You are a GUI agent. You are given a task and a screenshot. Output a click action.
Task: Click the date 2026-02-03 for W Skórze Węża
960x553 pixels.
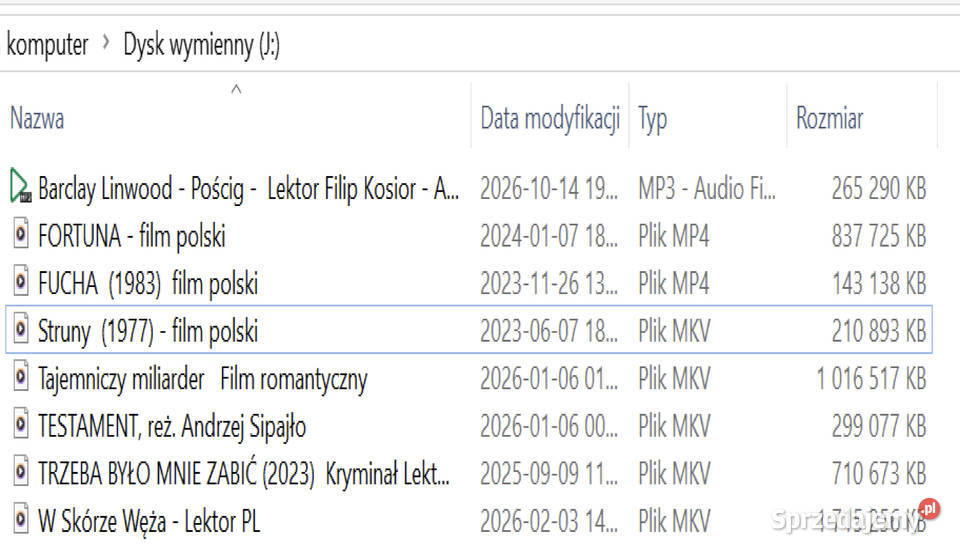tap(549, 522)
